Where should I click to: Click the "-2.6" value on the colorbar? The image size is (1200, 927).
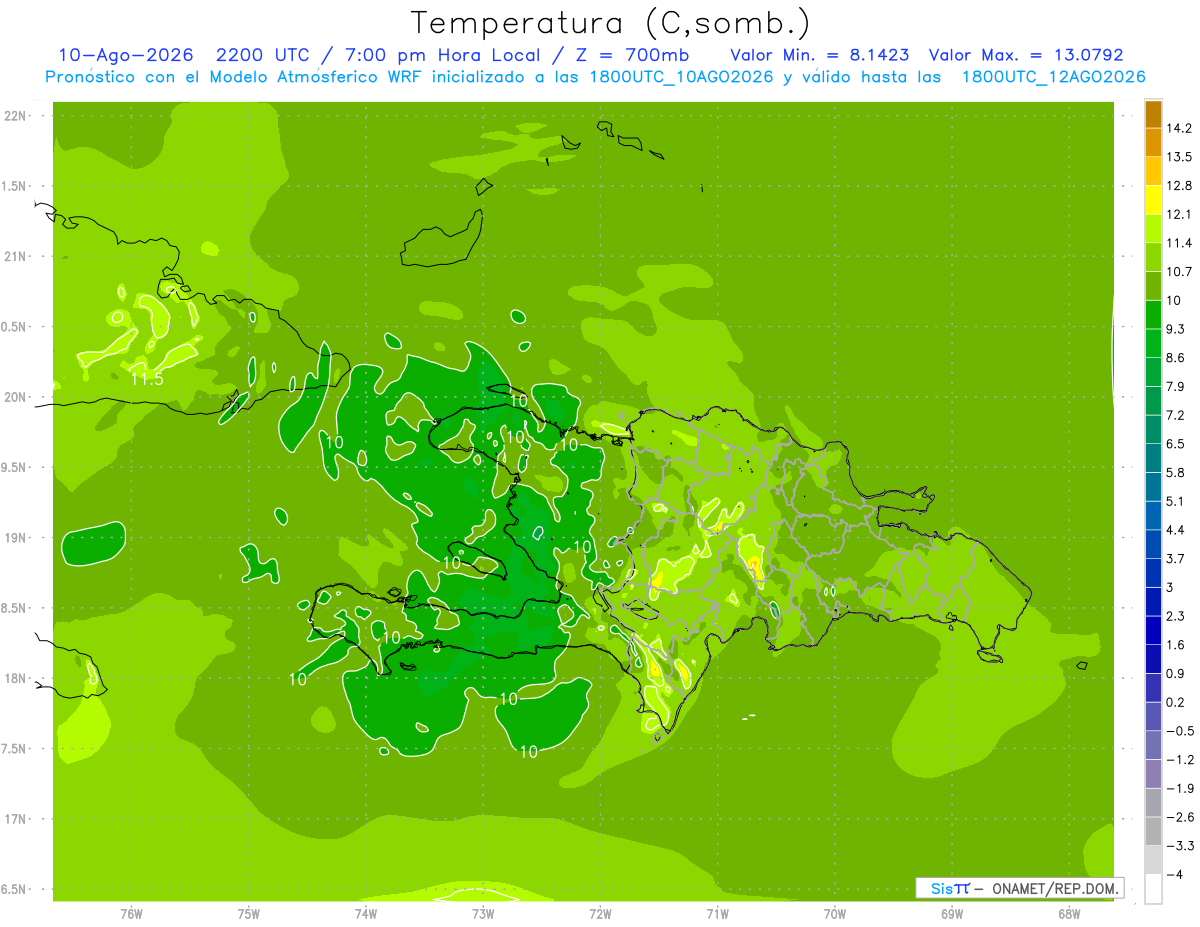click(x=1179, y=817)
